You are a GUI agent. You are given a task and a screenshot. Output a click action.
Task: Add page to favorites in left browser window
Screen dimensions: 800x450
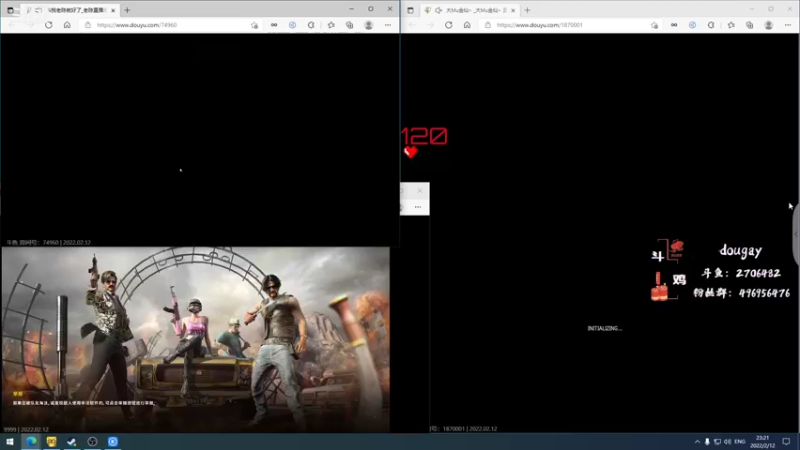[254, 25]
